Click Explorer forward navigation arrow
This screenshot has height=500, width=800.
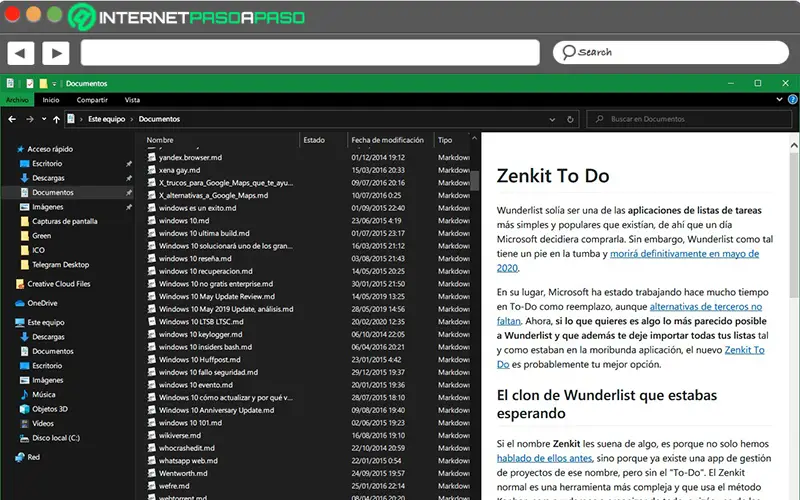[x=30, y=119]
